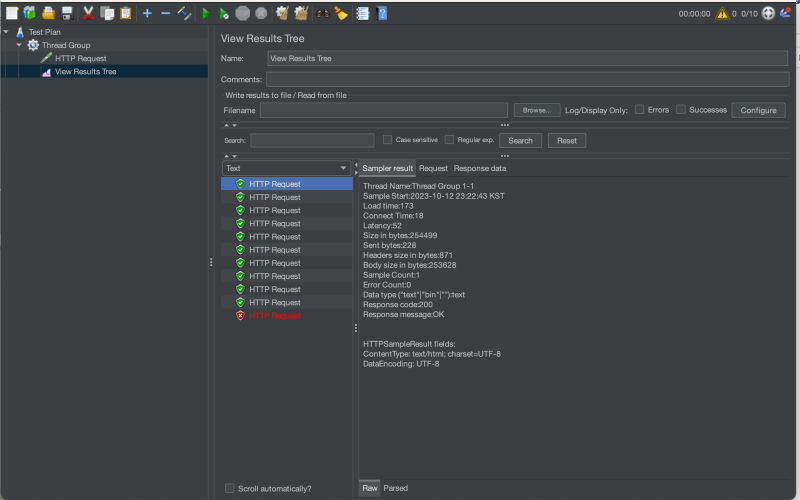Click the greyed Shutdown threads icon
The width and height of the screenshot is (800, 500).
[x=261, y=13]
